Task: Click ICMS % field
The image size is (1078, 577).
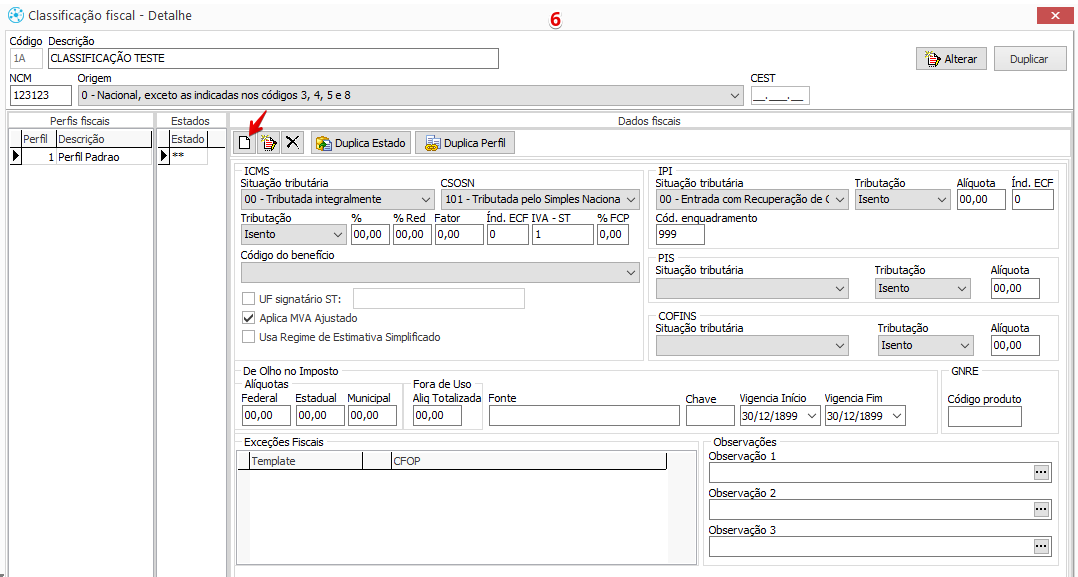Action: (x=370, y=235)
